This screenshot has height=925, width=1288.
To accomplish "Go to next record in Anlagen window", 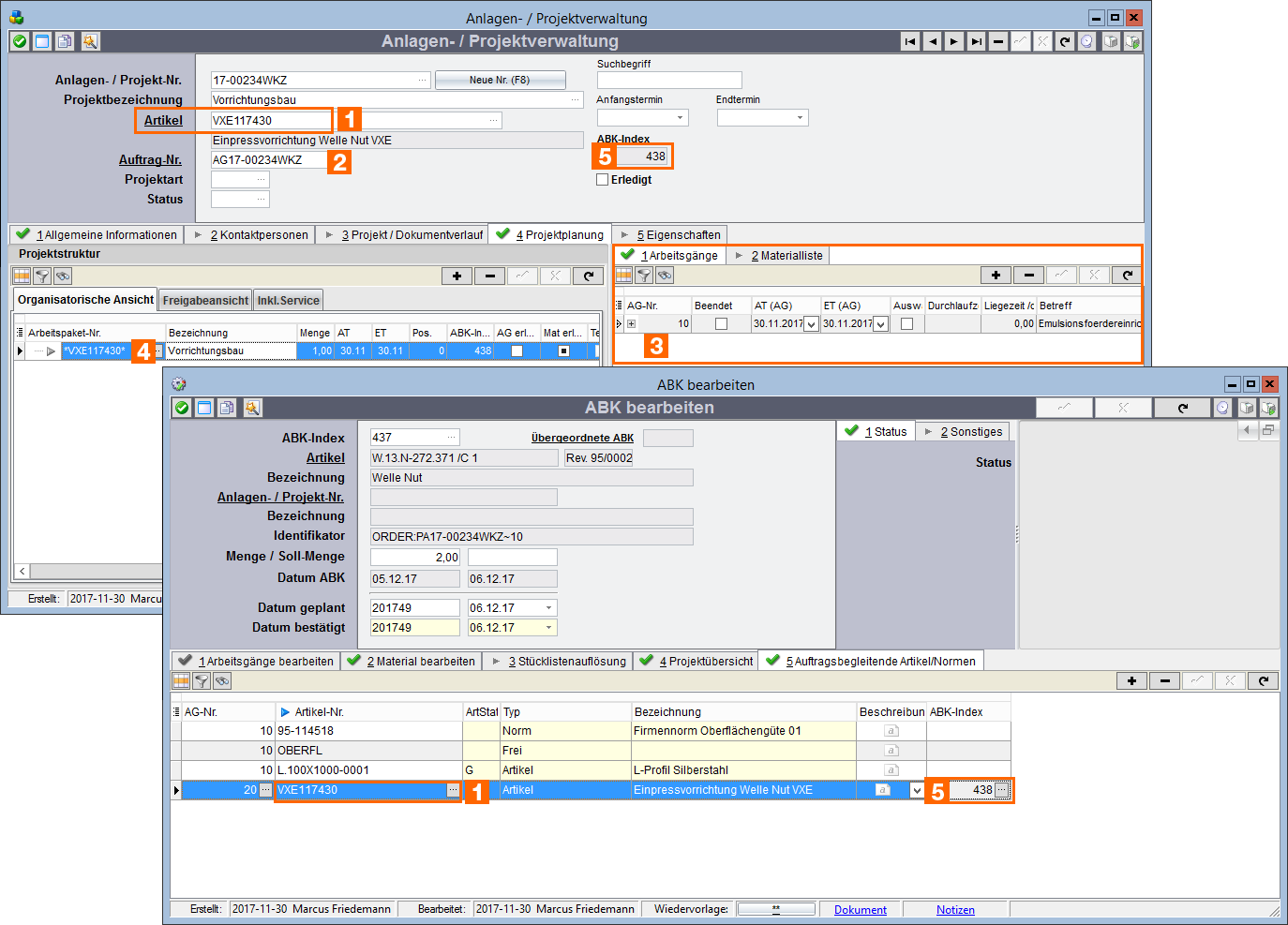I will point(954,41).
